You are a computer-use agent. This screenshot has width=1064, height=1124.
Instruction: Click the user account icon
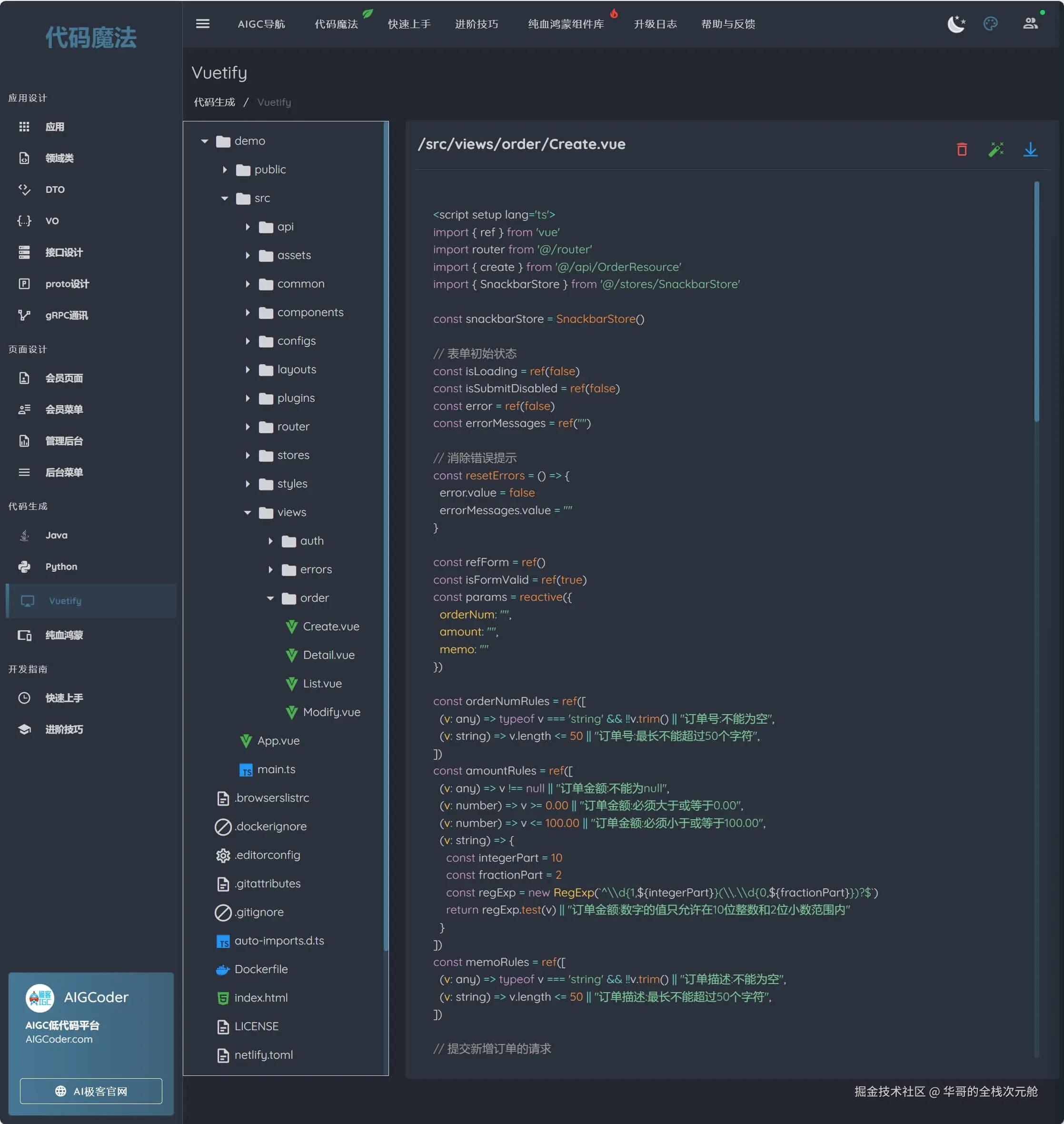coord(1030,24)
